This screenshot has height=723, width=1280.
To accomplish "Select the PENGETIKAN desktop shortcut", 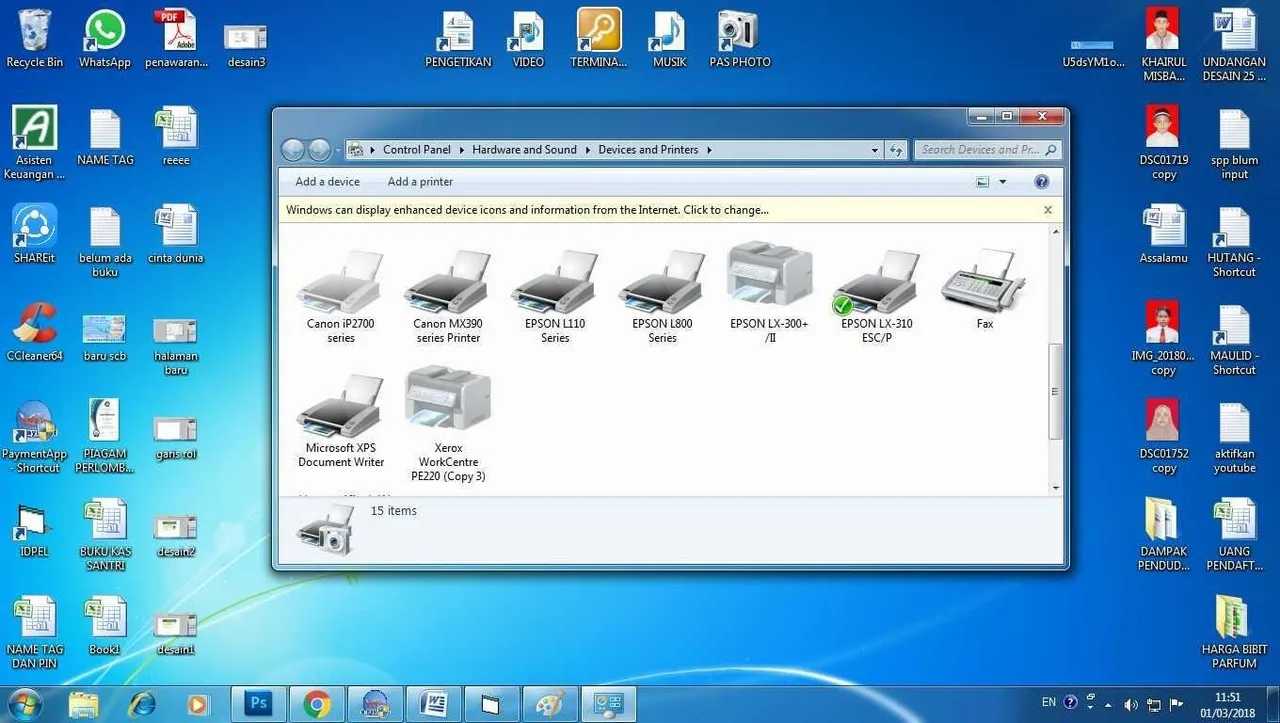I will pos(458,40).
